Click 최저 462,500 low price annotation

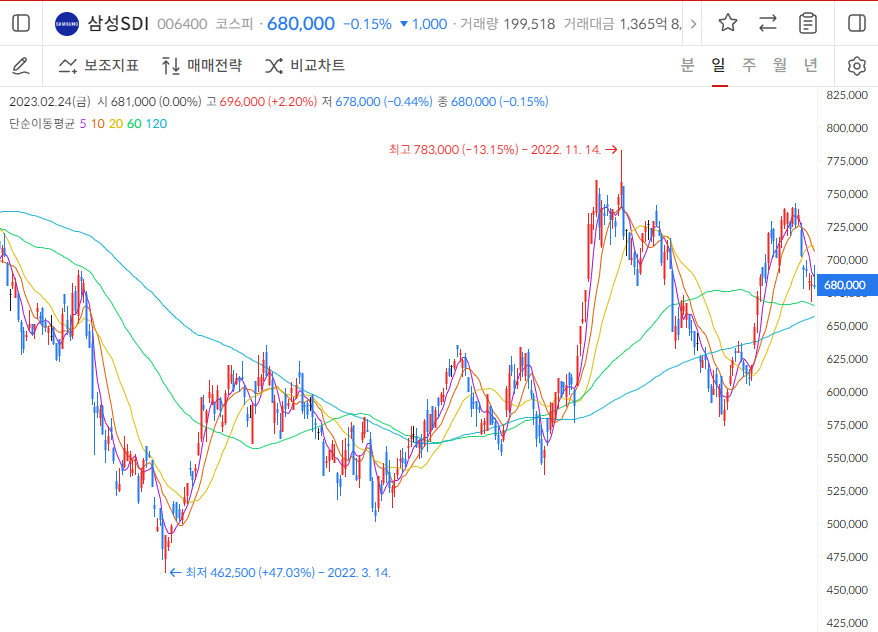(x=280, y=573)
